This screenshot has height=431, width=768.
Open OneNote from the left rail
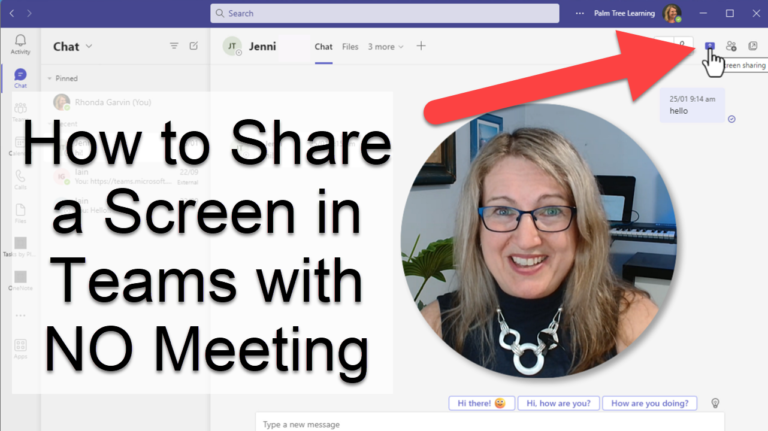(20, 281)
